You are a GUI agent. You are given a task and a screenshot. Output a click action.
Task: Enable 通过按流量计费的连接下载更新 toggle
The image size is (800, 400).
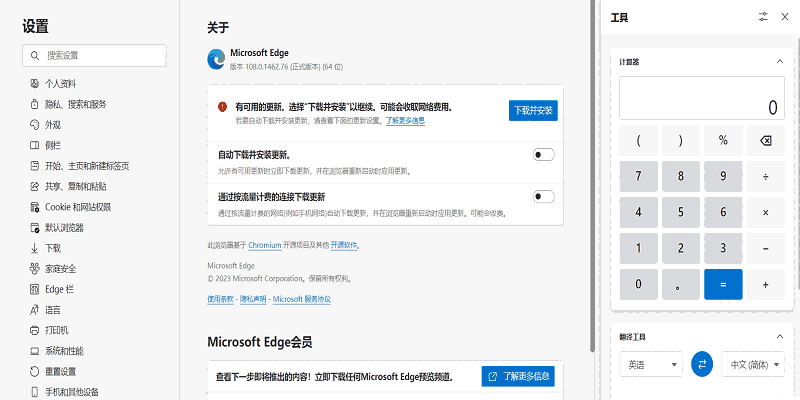[x=543, y=196]
